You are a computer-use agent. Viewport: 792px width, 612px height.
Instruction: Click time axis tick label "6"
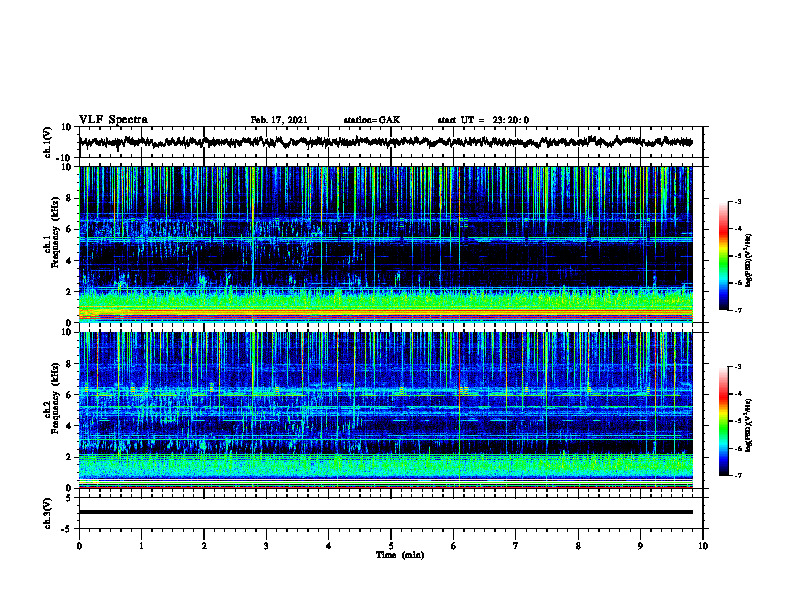pyautogui.click(x=454, y=546)
